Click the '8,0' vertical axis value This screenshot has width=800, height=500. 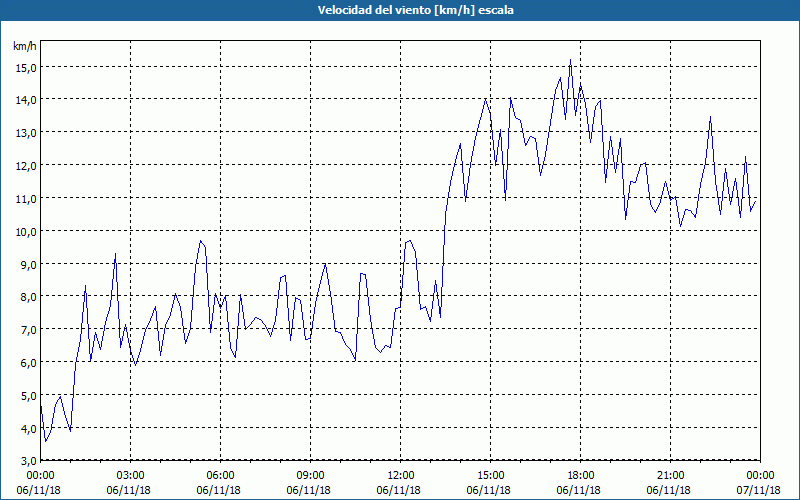28,297
